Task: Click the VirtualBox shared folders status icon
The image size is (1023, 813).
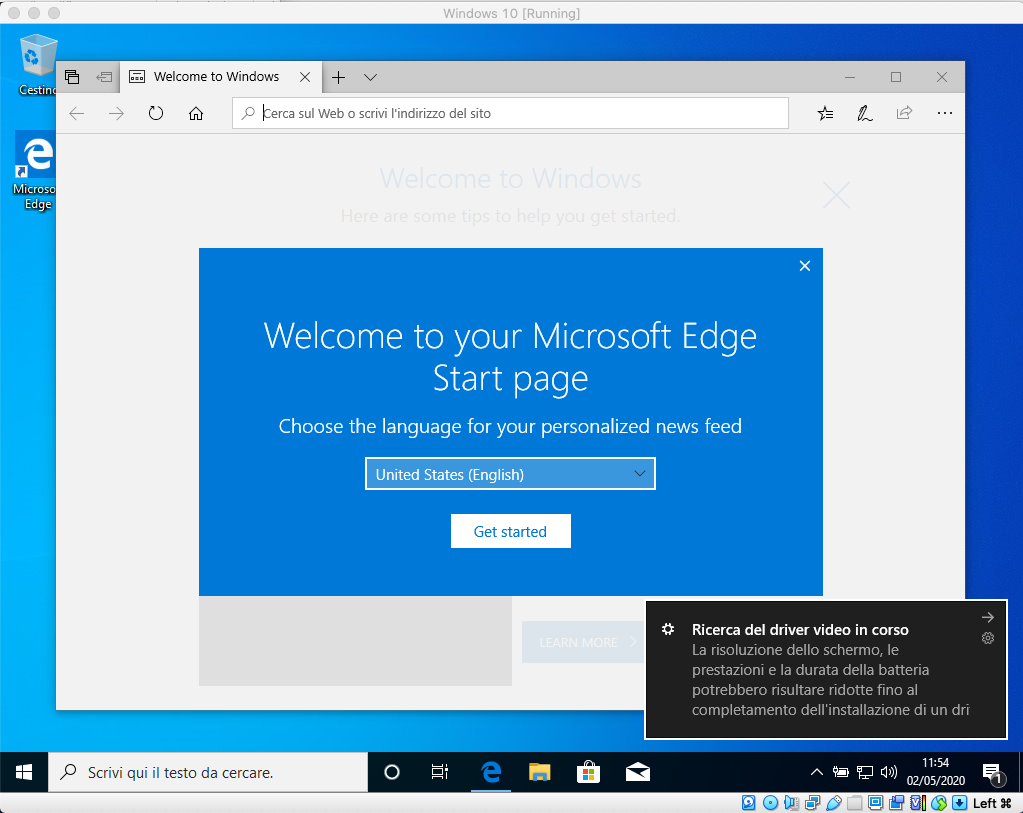Action: [x=855, y=803]
